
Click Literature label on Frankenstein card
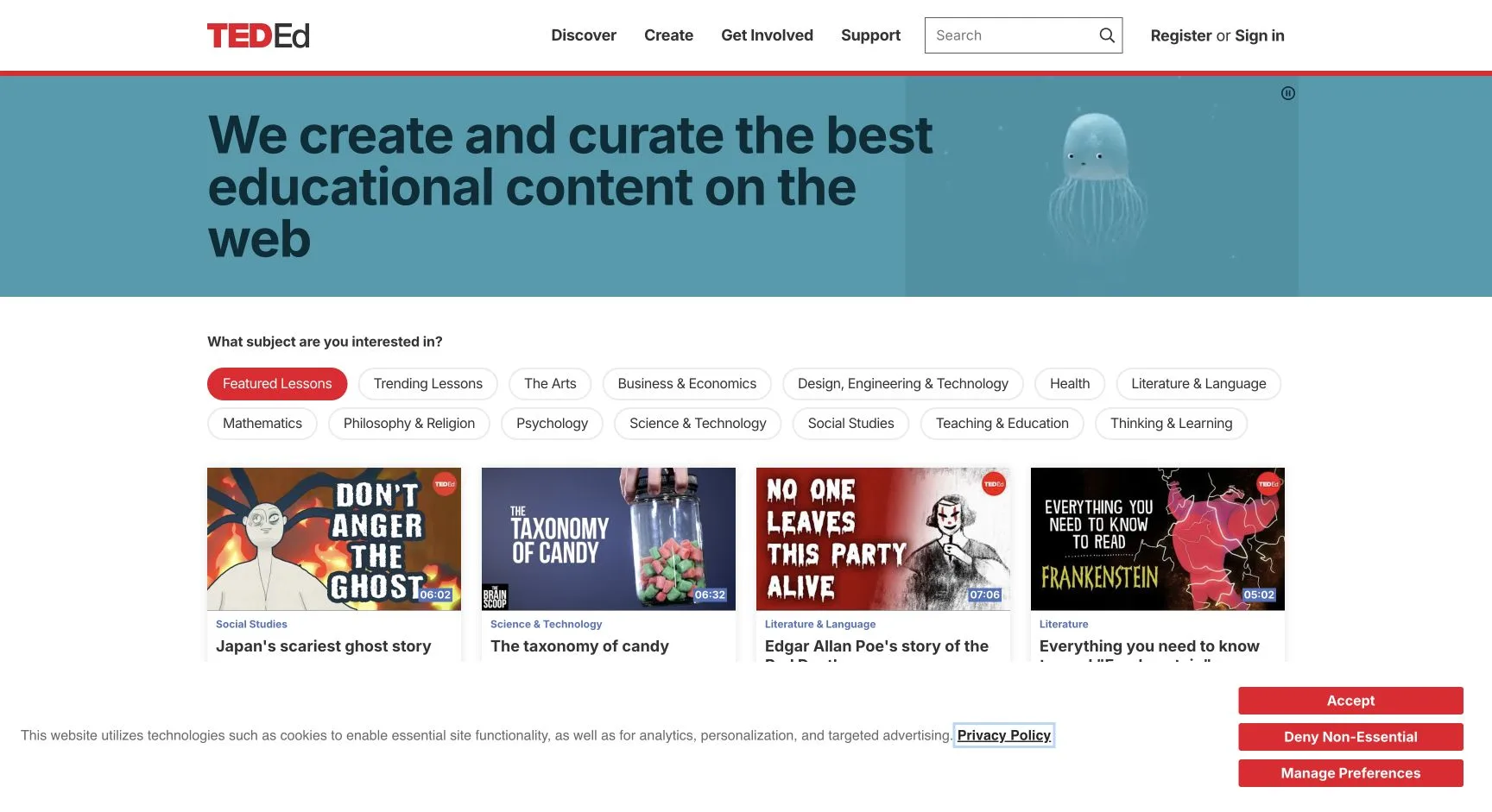coord(1064,624)
